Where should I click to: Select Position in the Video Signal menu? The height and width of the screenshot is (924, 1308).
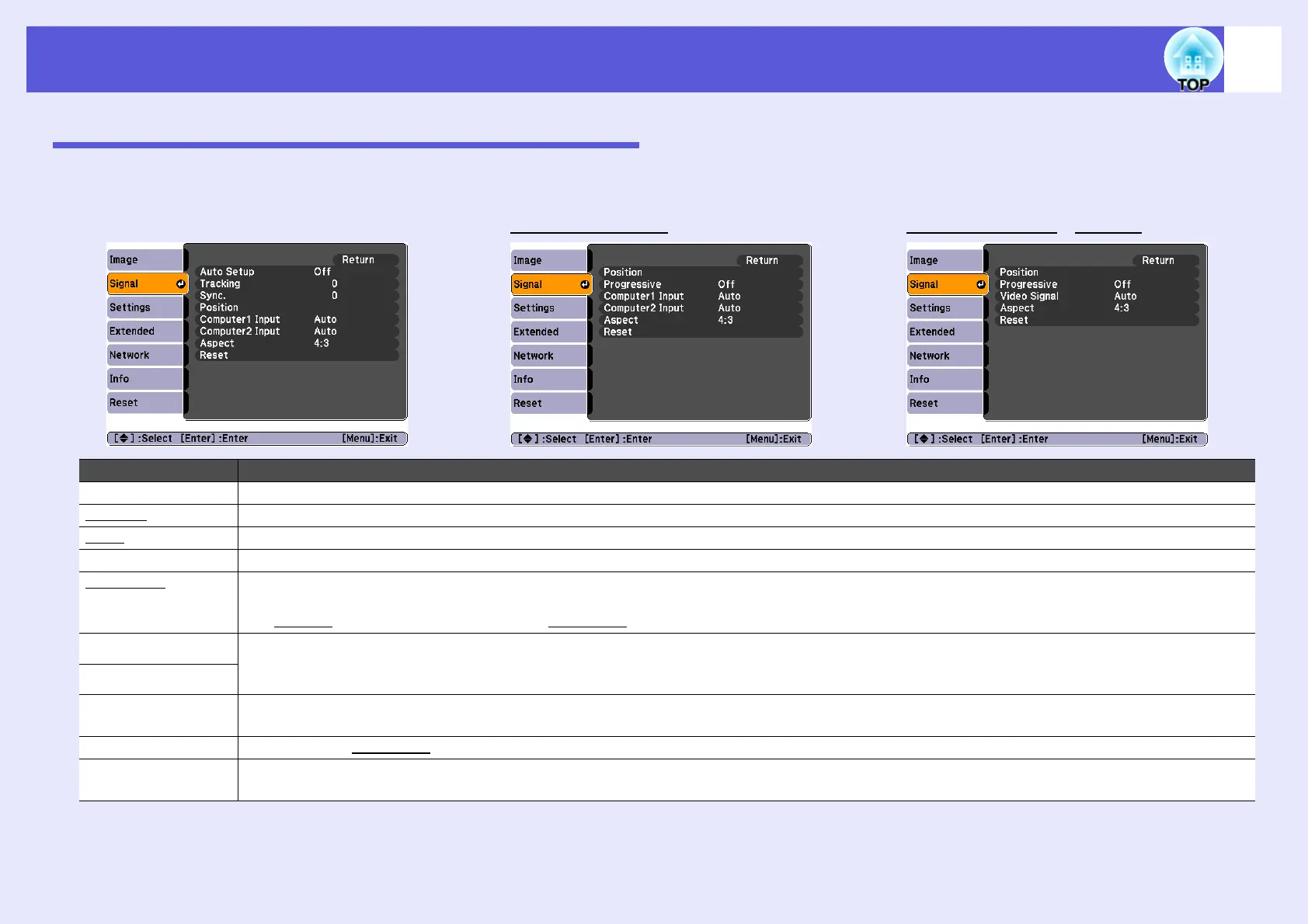click(x=1097, y=273)
